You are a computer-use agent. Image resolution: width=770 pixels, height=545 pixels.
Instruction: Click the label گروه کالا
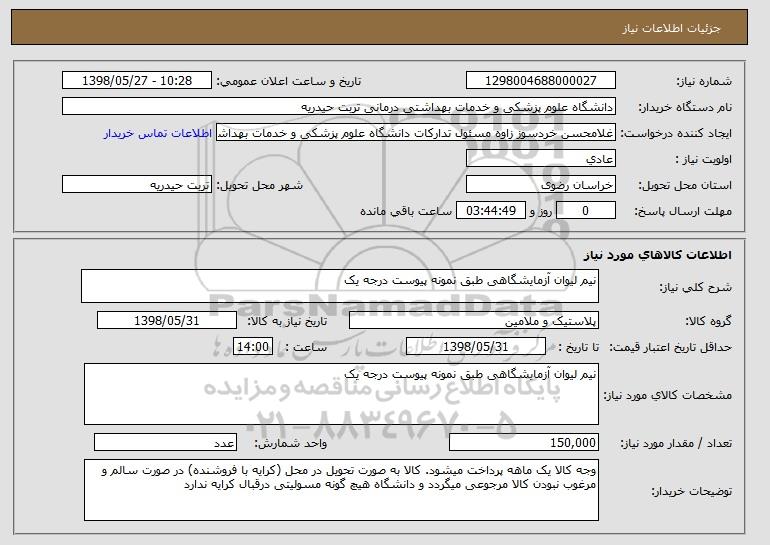709,321
